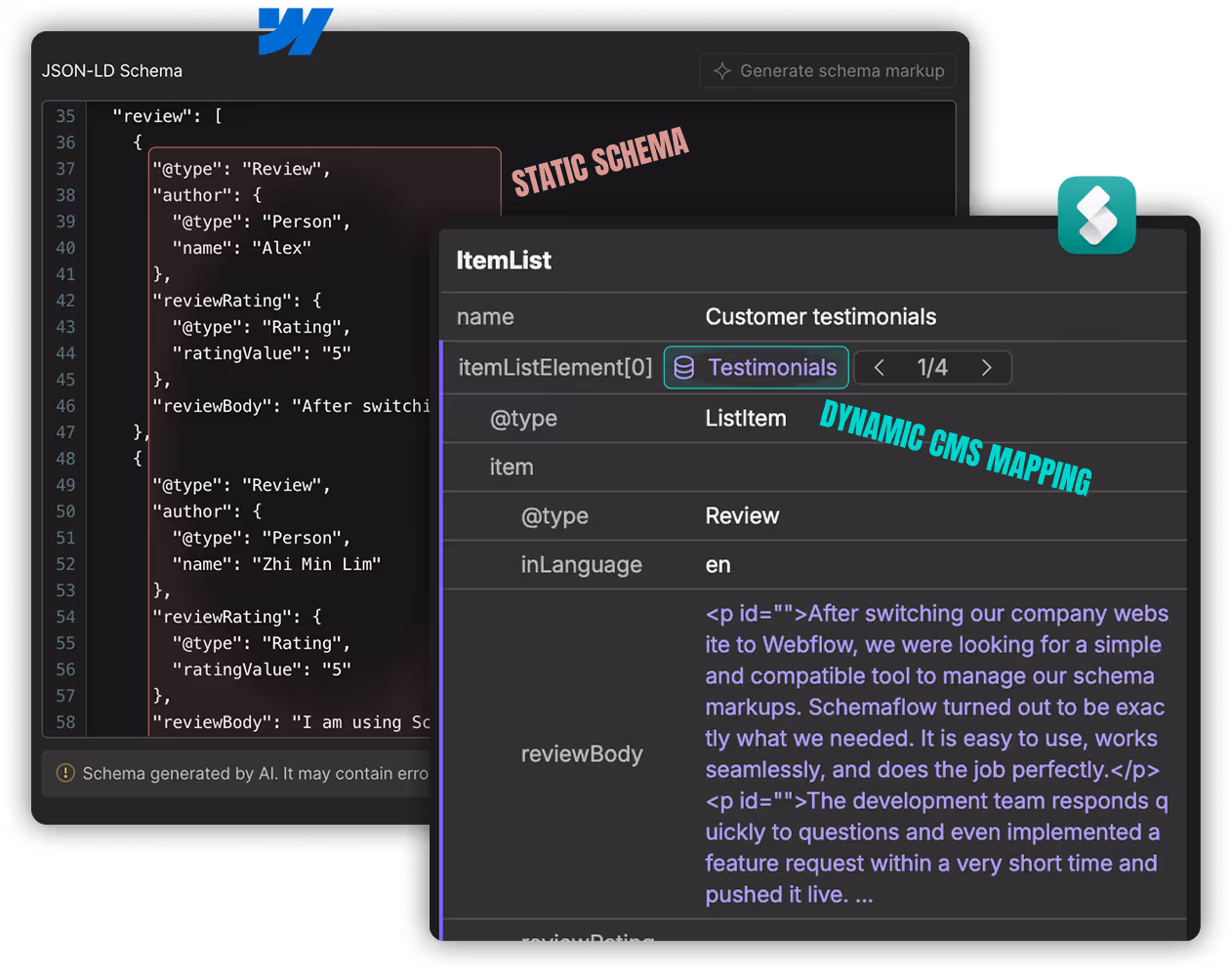
Task: Click line number 58 in code editor
Action: [x=65, y=722]
